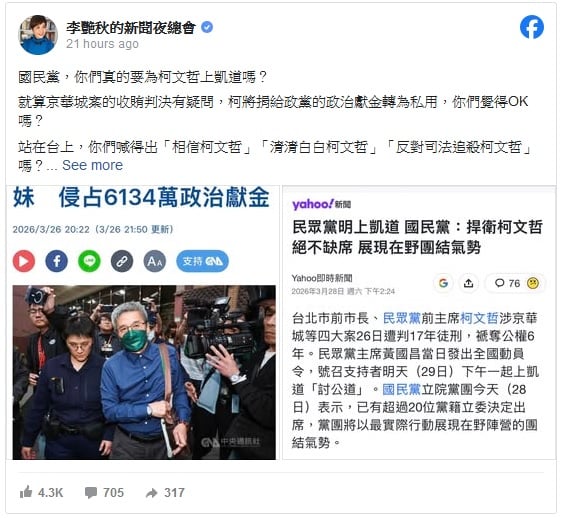Viewport: 563px width, 518px height.
Task: Open the Google icon in Yahoo article
Action: (x=443, y=283)
